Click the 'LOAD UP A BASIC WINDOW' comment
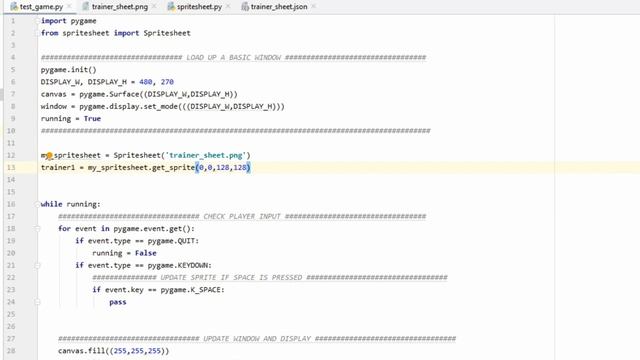The width and height of the screenshot is (640, 360). [x=233, y=58]
